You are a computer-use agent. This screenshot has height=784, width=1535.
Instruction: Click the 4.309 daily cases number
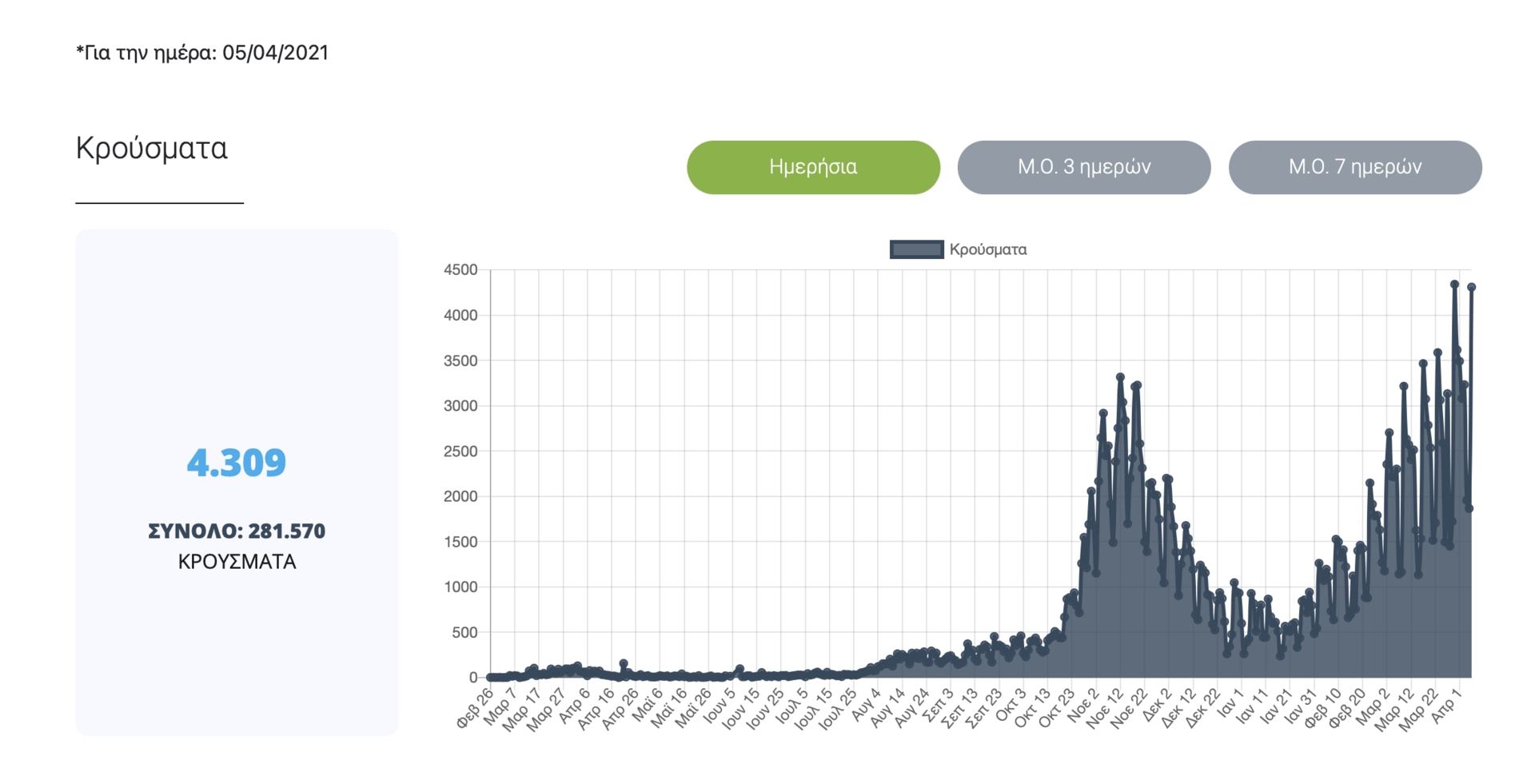click(237, 462)
